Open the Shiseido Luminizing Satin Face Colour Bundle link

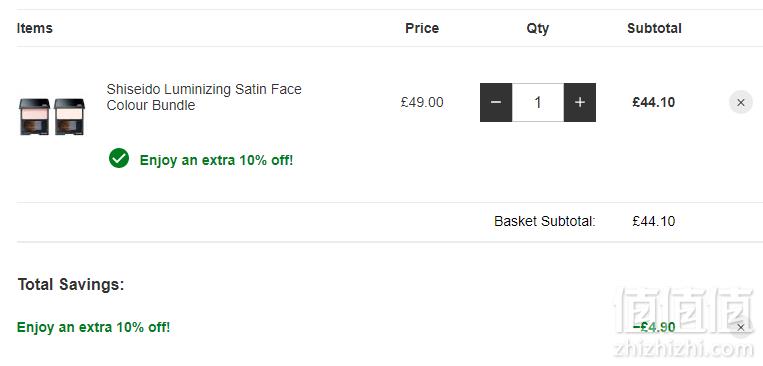(x=204, y=97)
